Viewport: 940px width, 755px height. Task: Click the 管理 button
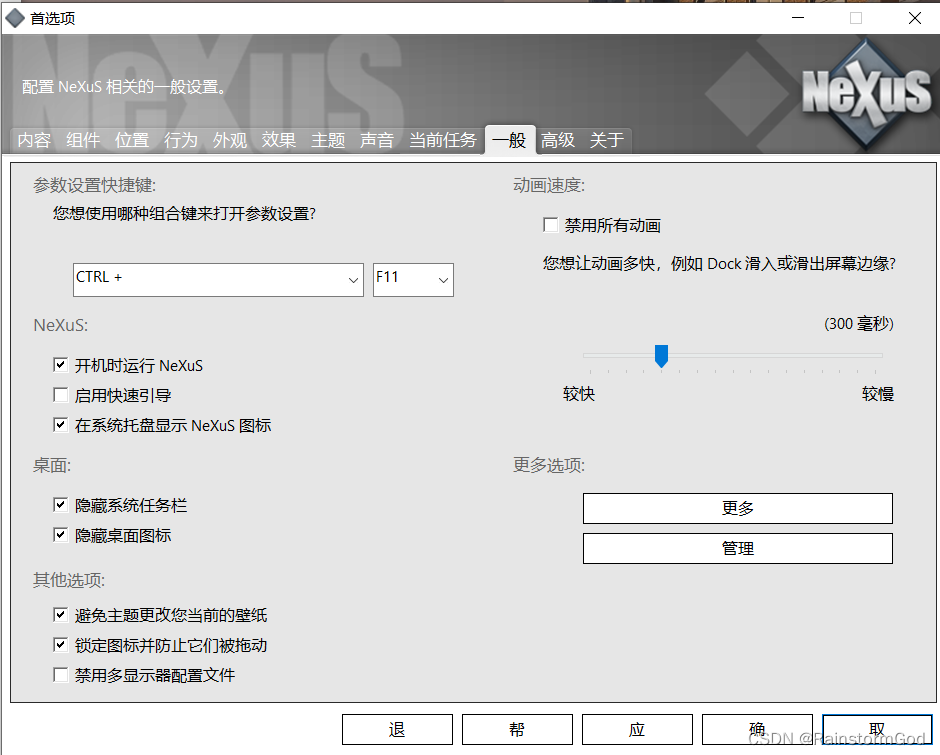(x=738, y=548)
